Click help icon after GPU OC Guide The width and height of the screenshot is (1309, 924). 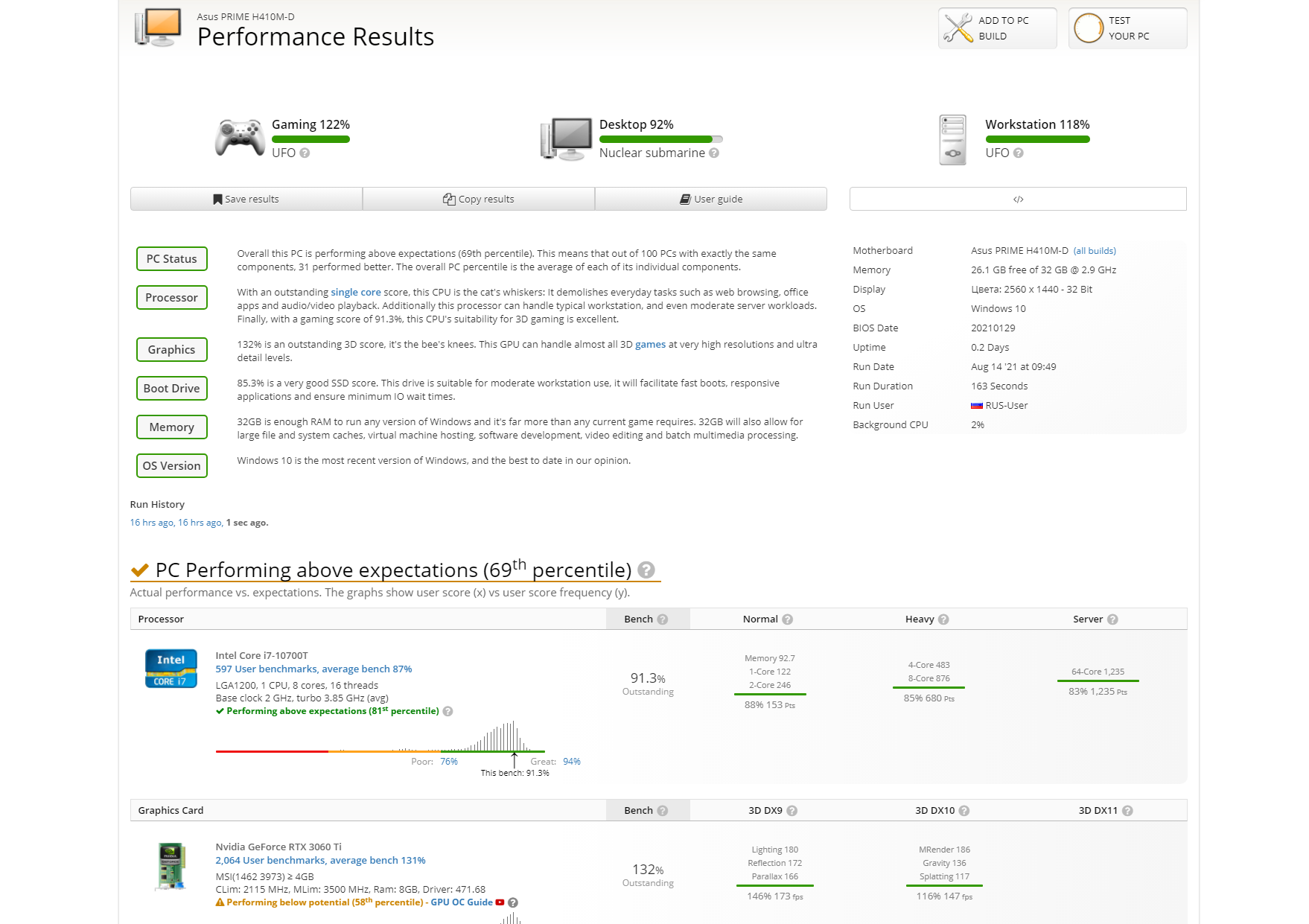click(513, 902)
